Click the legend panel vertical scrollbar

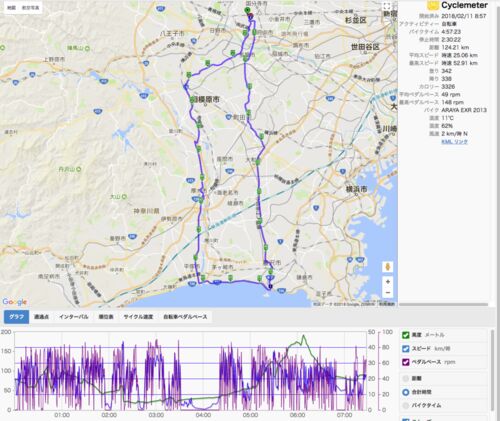(x=493, y=370)
